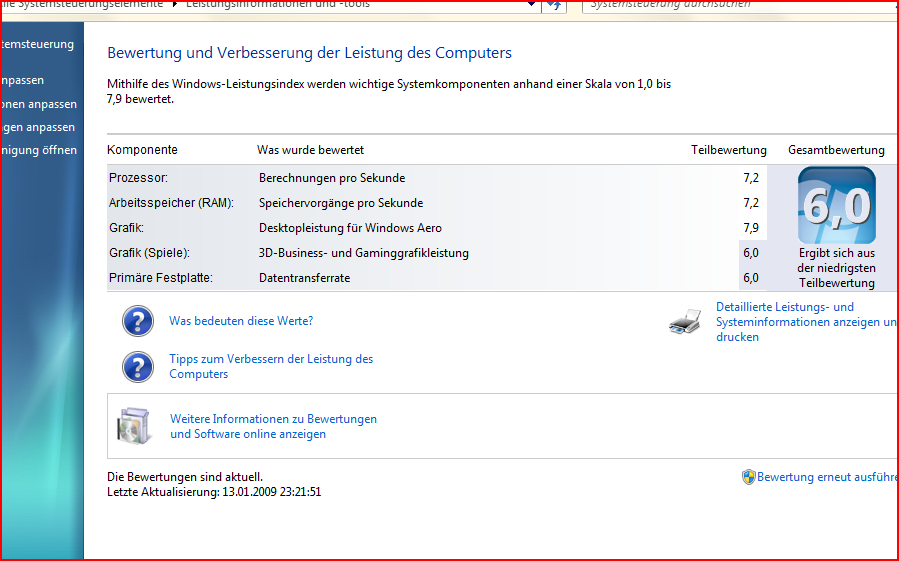The height and width of the screenshot is (561, 899).
Task: Click the sidebar link ending in 'onen anpassen'
Action: pos(40,104)
